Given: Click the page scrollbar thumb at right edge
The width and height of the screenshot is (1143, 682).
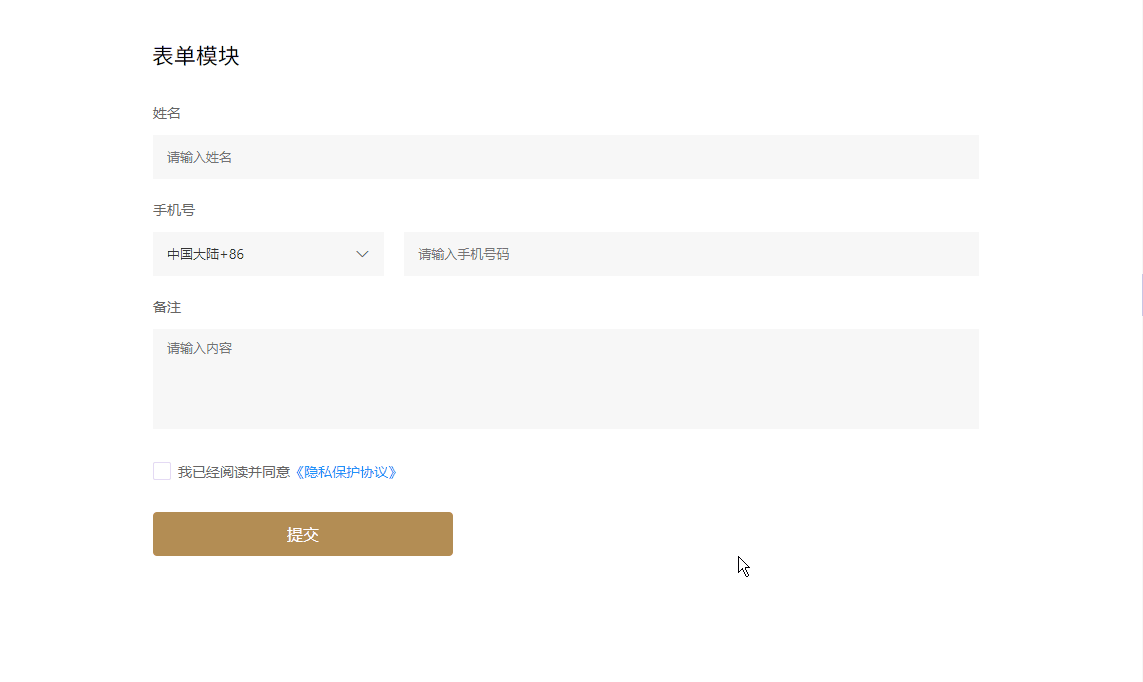Looking at the screenshot, I should click(1141, 295).
